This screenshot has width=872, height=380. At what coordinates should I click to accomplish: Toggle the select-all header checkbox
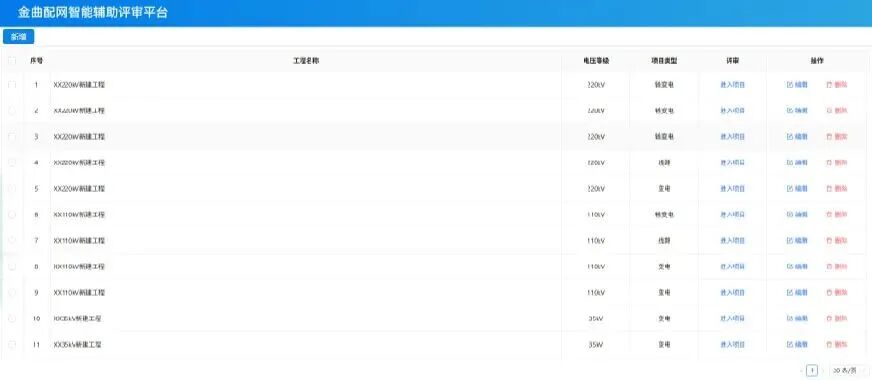12,61
